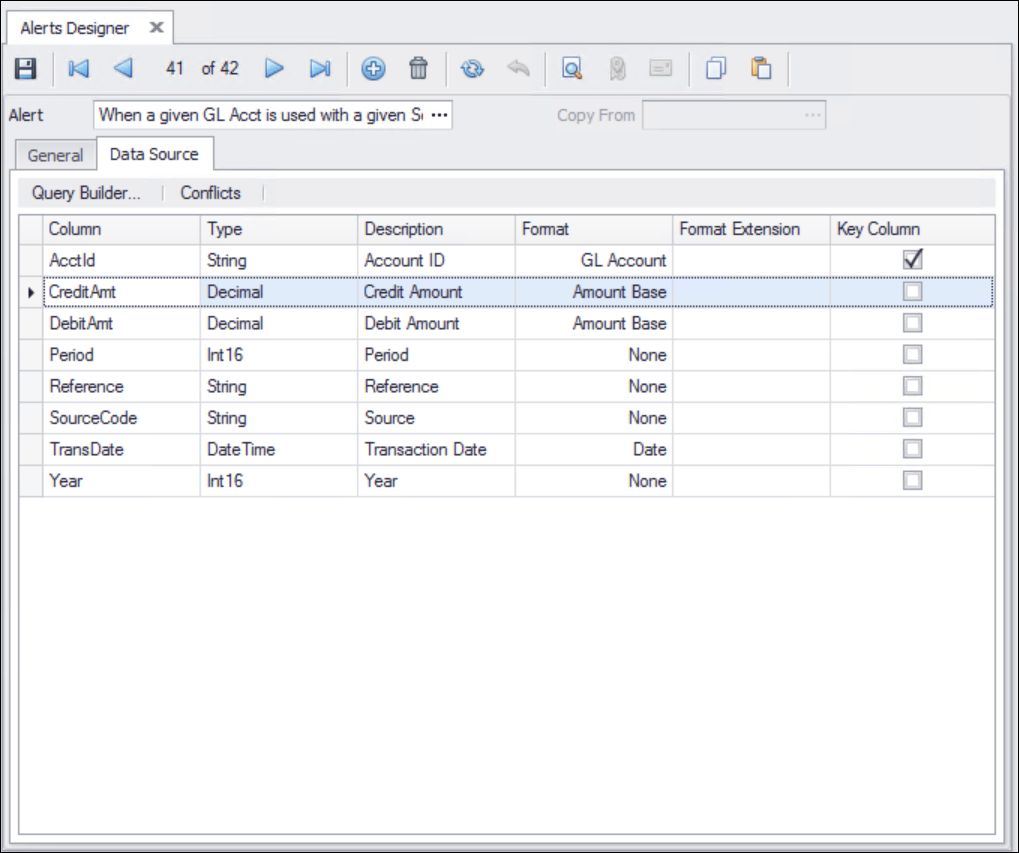Check Key Column for CreditAmt row
Screen dimensions: 1019x853
[x=912, y=292]
